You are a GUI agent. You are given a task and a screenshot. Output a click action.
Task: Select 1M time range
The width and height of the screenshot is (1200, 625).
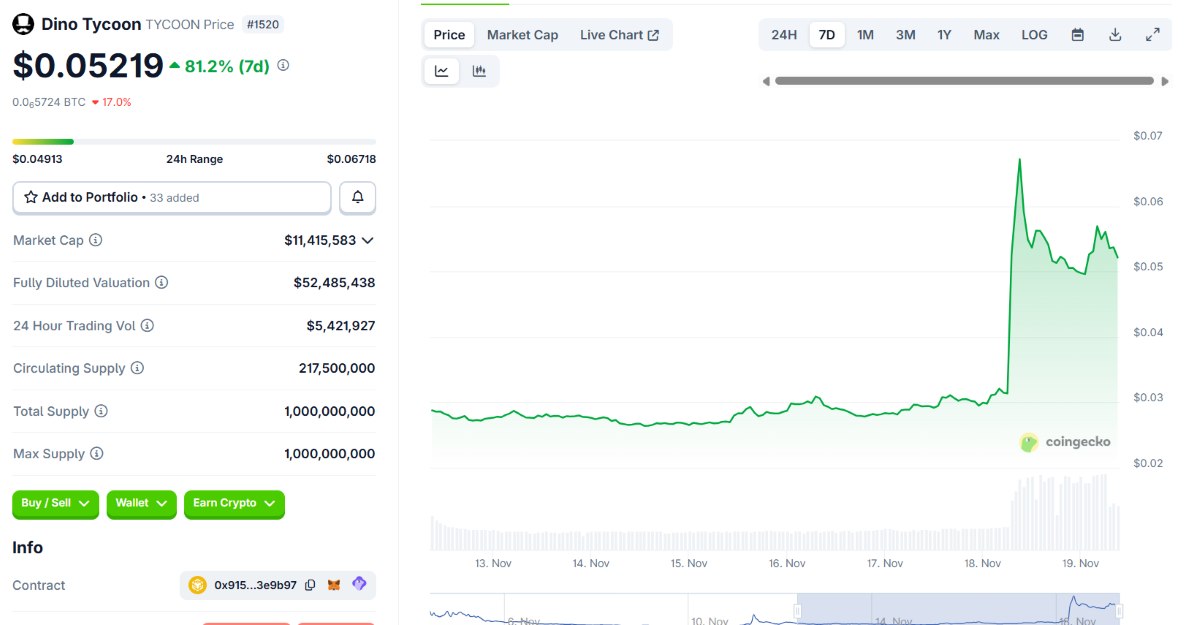click(866, 35)
